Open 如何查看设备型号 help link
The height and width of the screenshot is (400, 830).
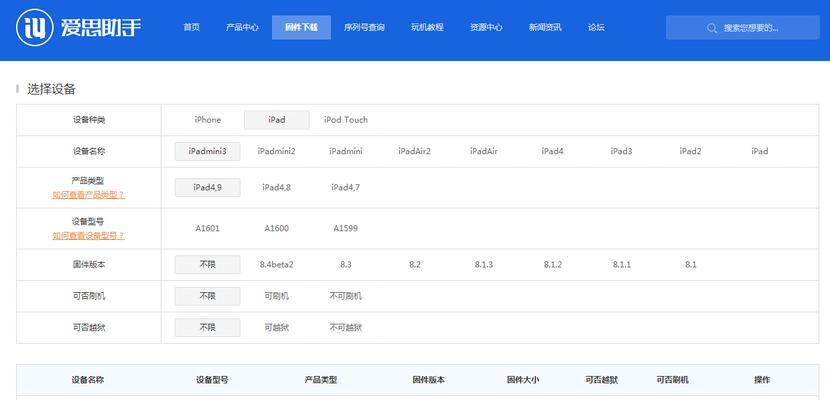88,235
